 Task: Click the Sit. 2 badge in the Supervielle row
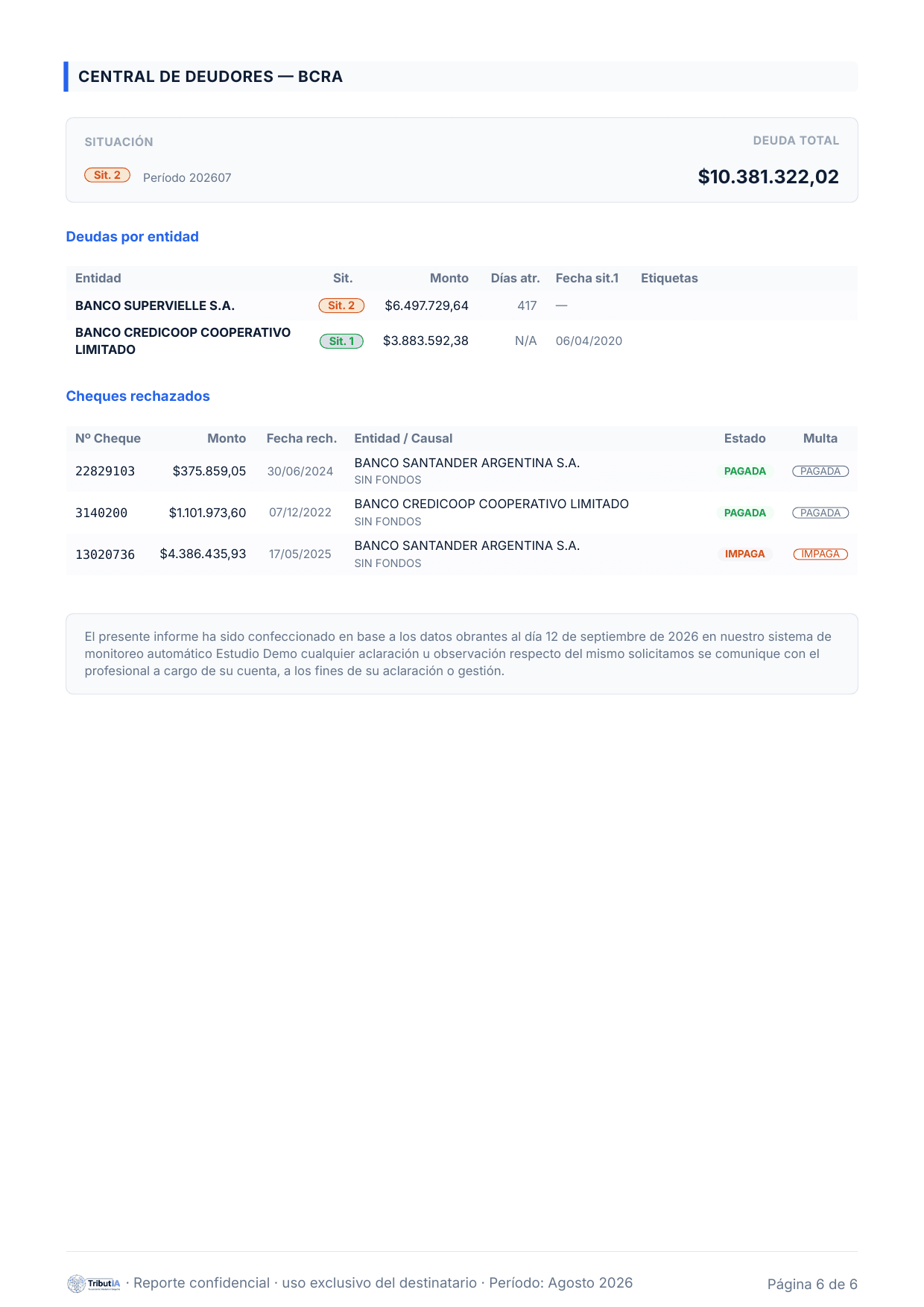(x=341, y=306)
